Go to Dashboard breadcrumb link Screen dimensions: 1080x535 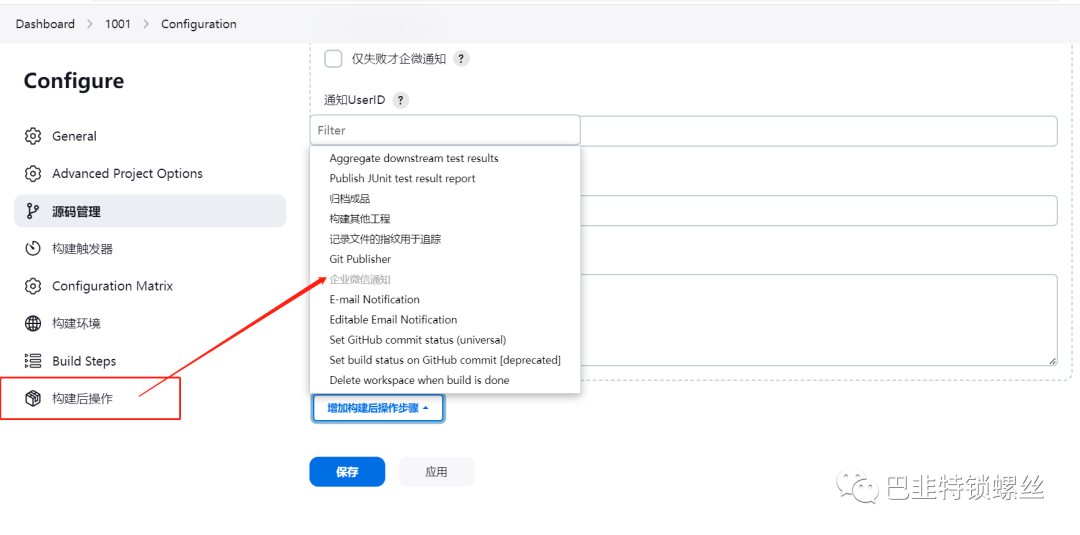click(45, 24)
